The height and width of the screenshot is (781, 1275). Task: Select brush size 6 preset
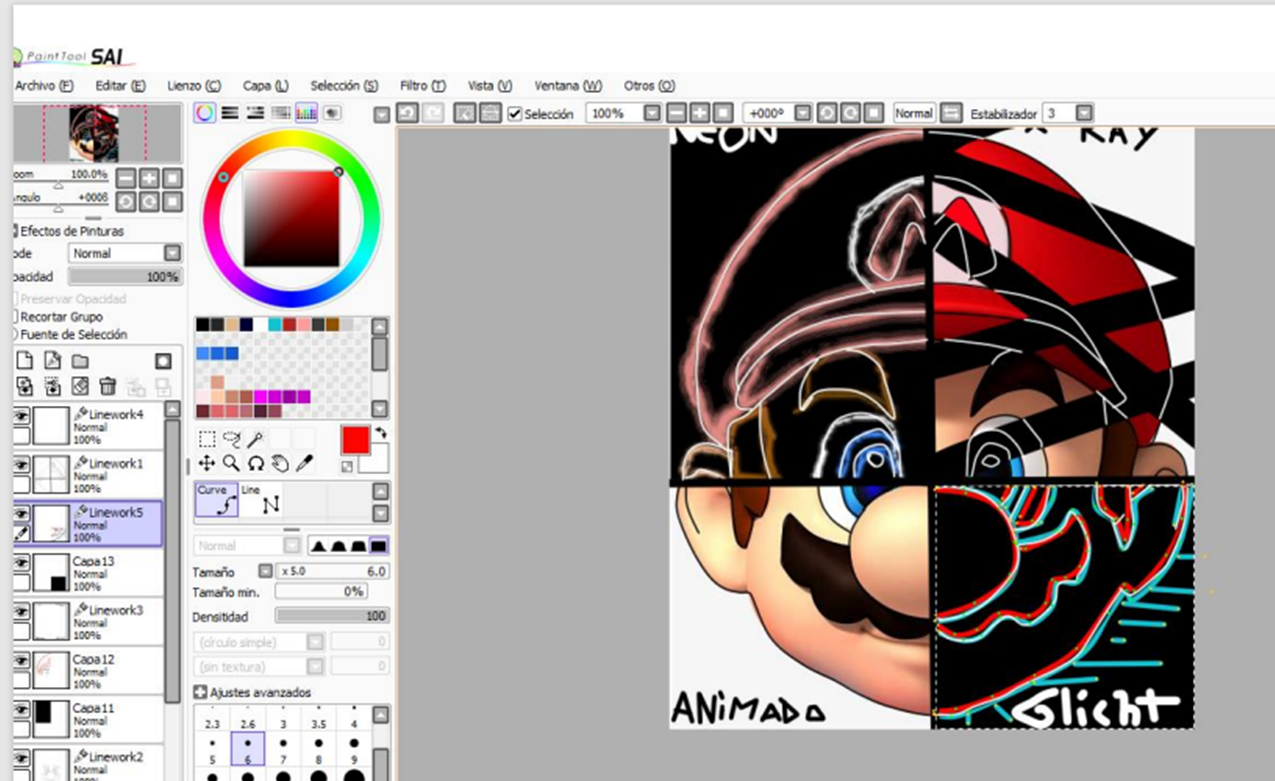[247, 750]
